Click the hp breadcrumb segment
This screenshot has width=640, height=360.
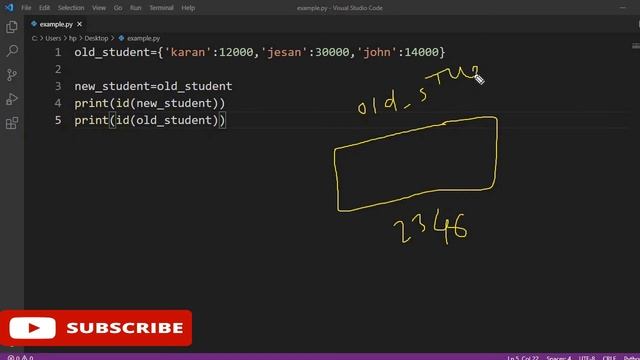[73, 38]
